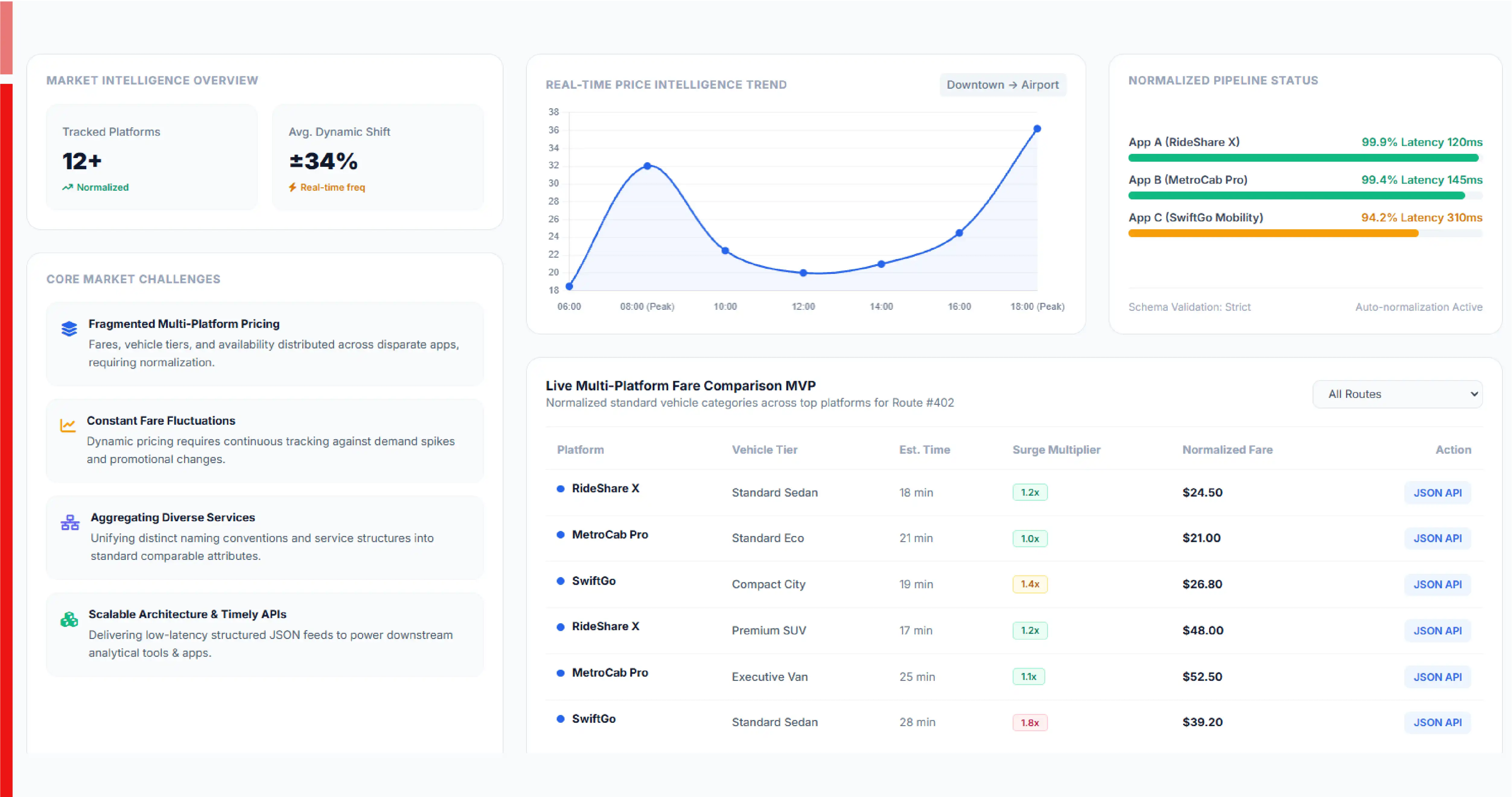Click the $52.50 normalized fare value
This screenshot has height=797, width=1512.
[1202, 677]
